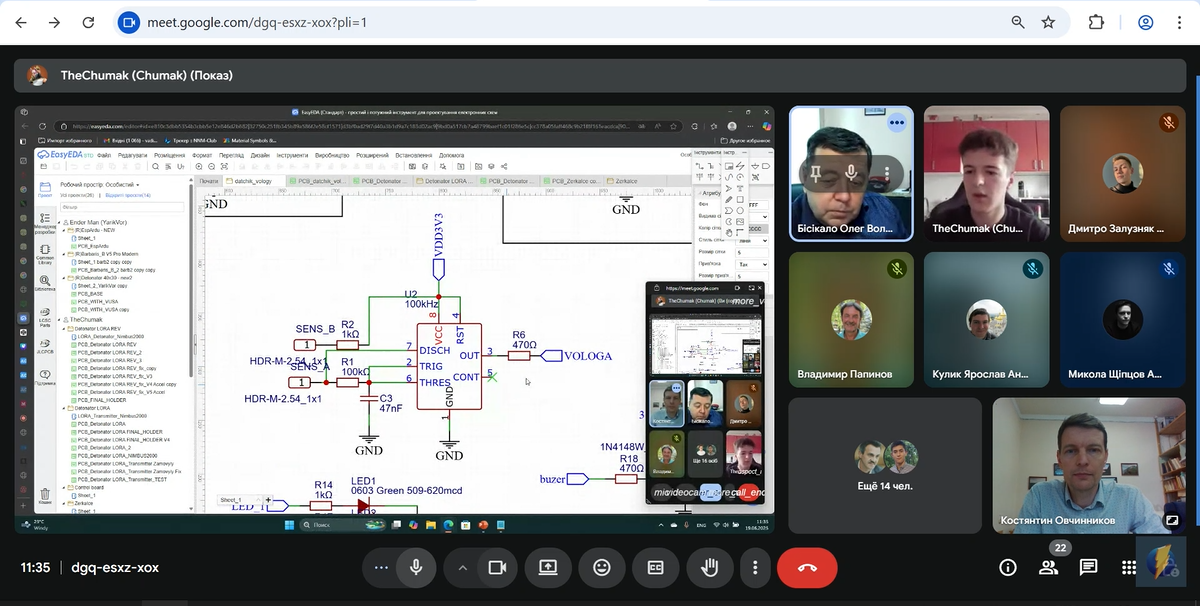Screen dimensions: 1200x606
Task: Toggle your camera on or off
Action: (496, 567)
